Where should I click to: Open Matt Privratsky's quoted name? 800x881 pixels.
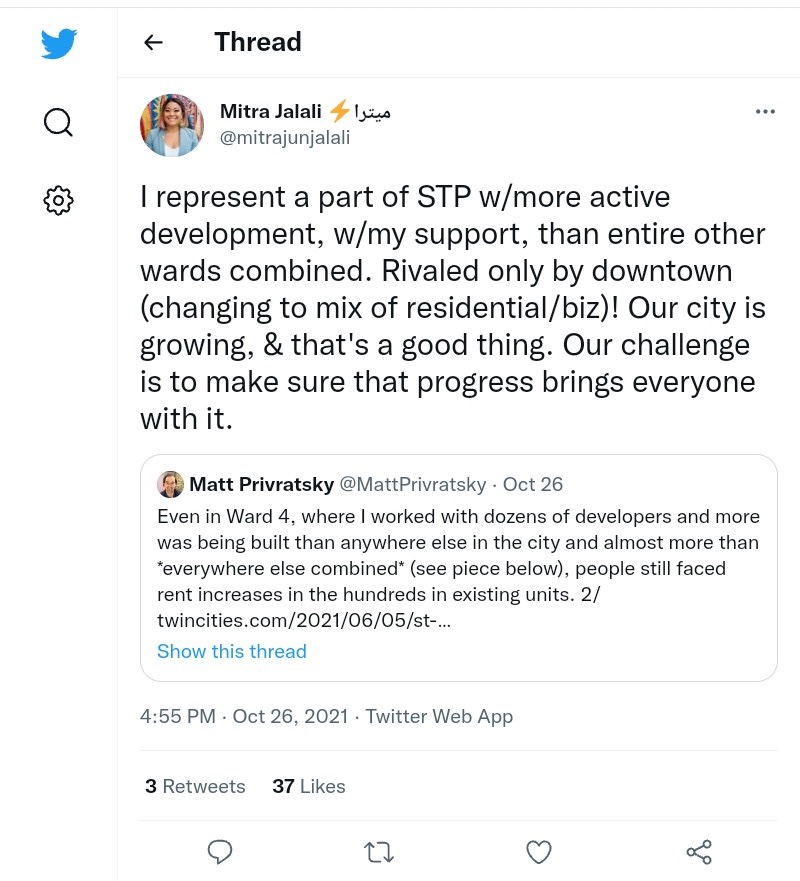pyautogui.click(x=262, y=484)
